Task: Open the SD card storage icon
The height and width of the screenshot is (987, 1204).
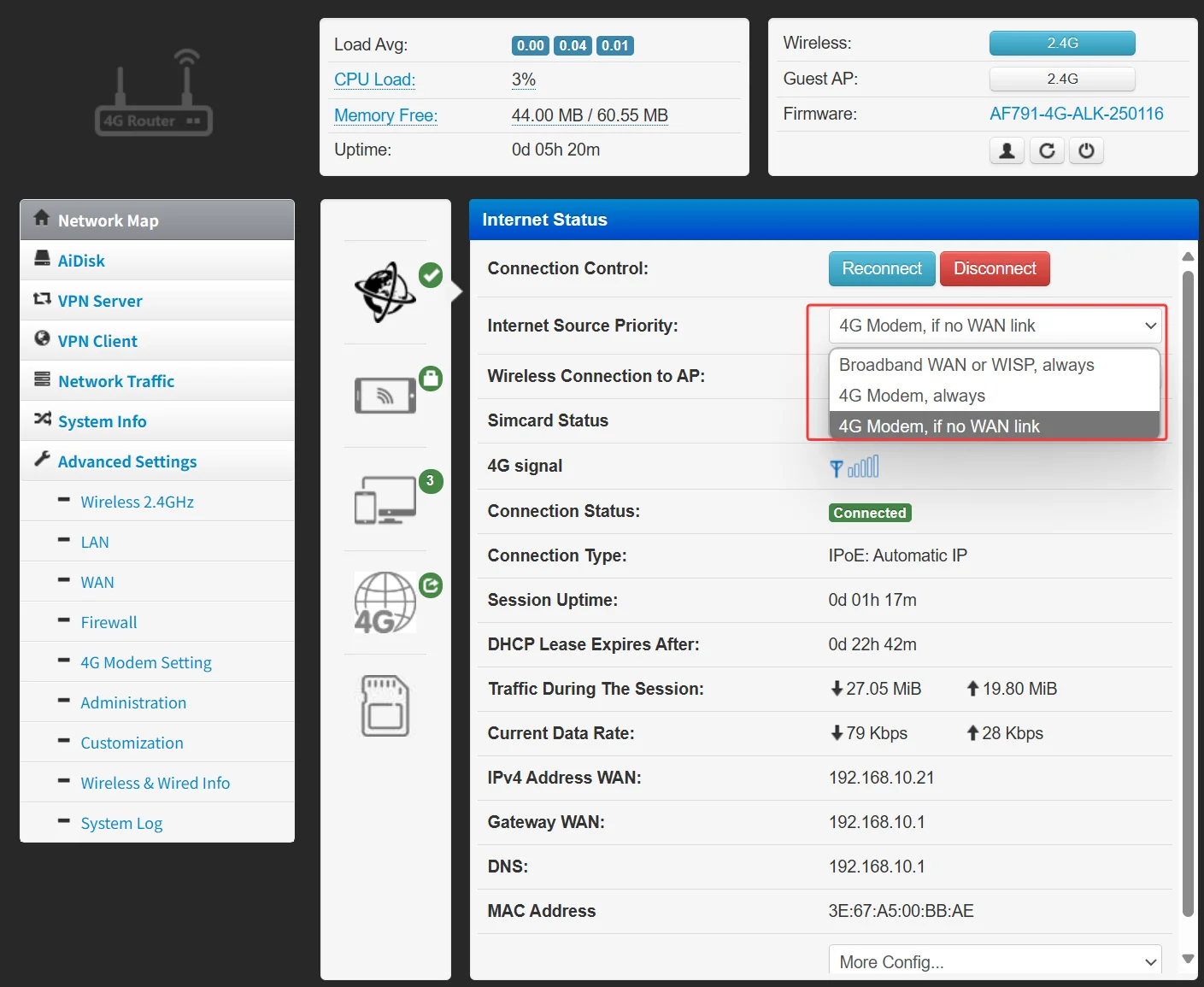Action: tap(385, 706)
